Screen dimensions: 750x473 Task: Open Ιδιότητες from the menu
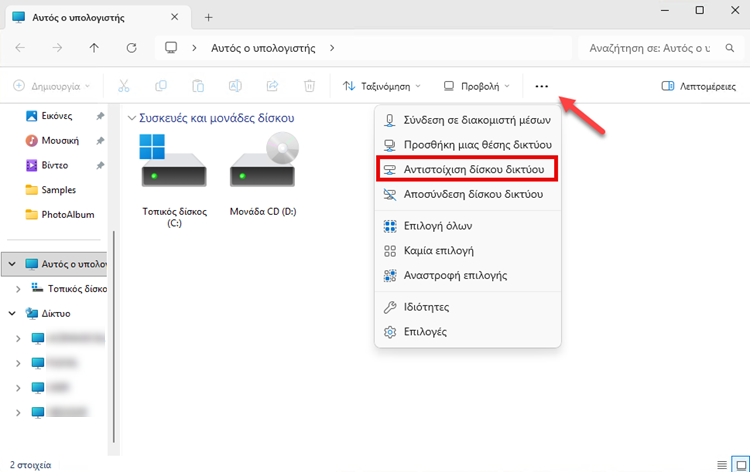coord(467,307)
